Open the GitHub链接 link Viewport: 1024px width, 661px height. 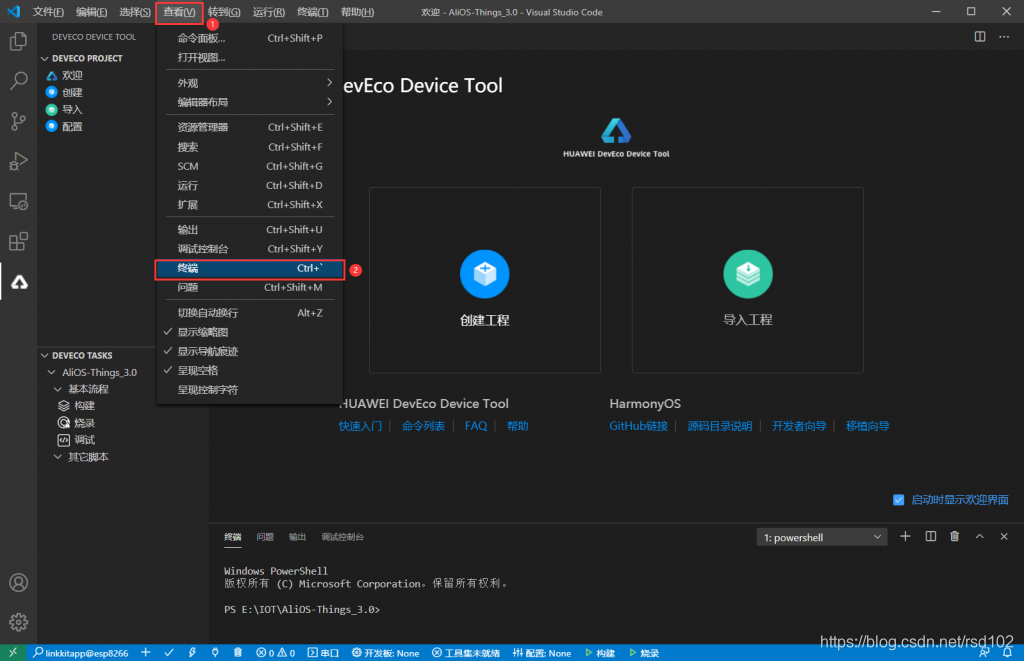click(638, 426)
